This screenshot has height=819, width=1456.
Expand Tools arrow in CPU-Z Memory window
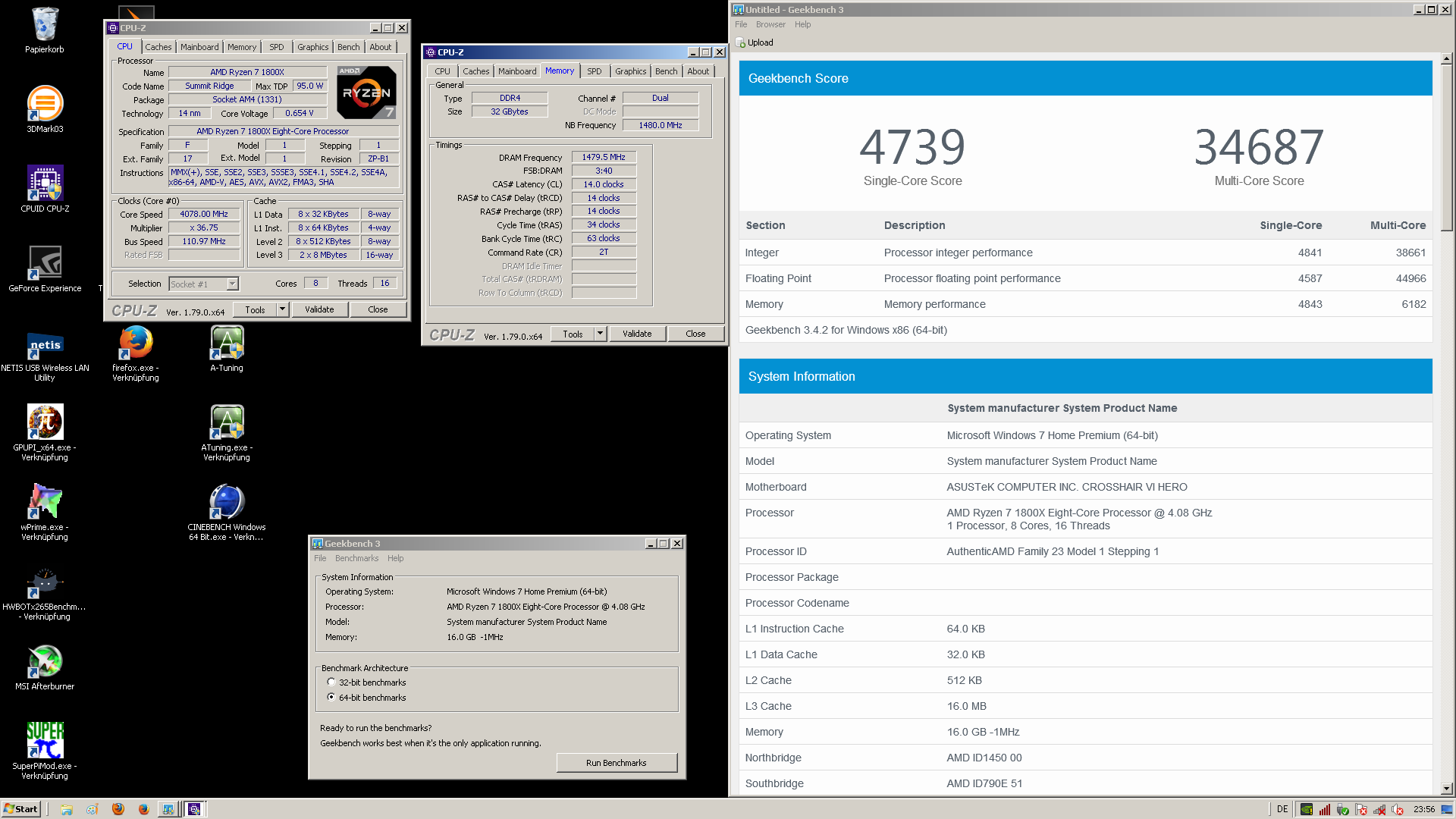(601, 334)
